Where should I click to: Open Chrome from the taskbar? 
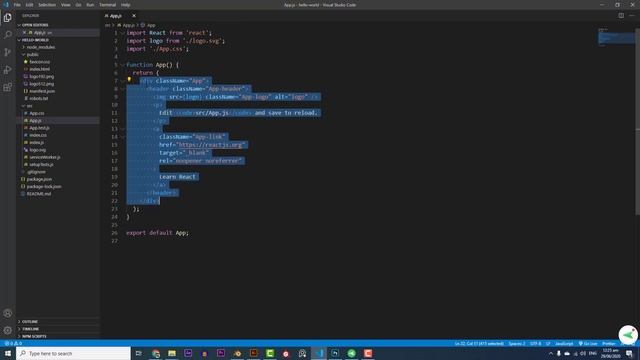click(x=156, y=353)
